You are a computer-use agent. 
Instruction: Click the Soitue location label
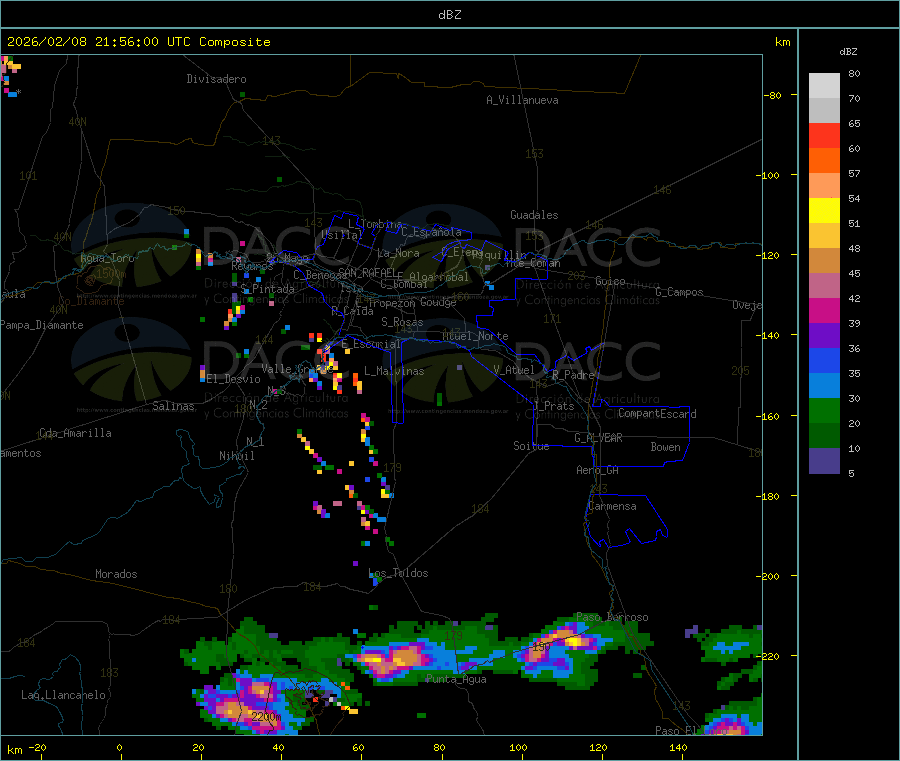click(x=531, y=446)
